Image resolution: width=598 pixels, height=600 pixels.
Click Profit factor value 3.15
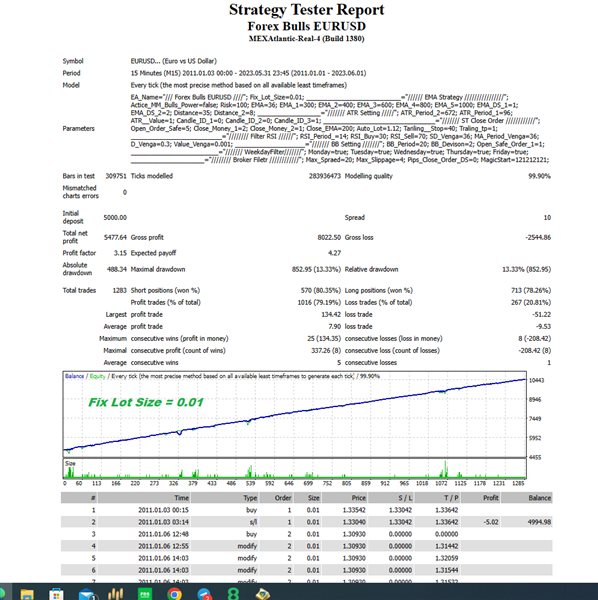click(120, 253)
